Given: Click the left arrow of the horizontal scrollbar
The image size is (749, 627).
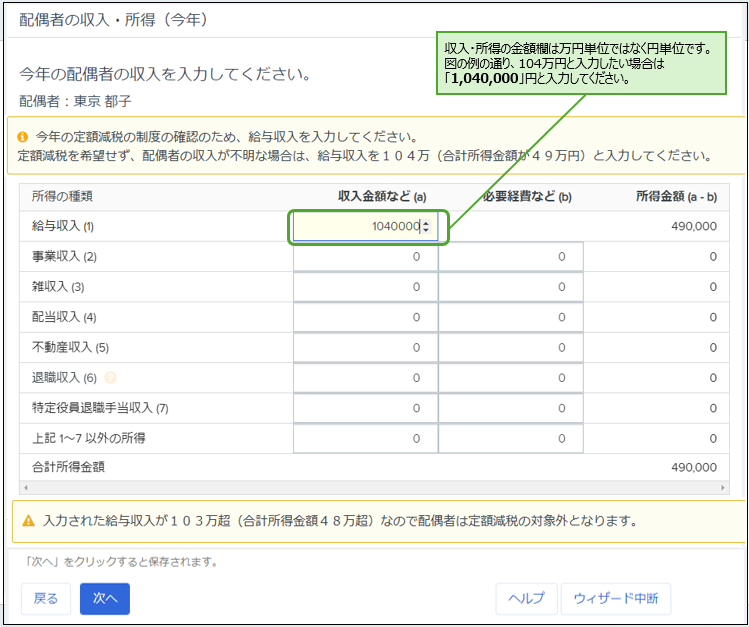Looking at the screenshot, I should 25,487.
